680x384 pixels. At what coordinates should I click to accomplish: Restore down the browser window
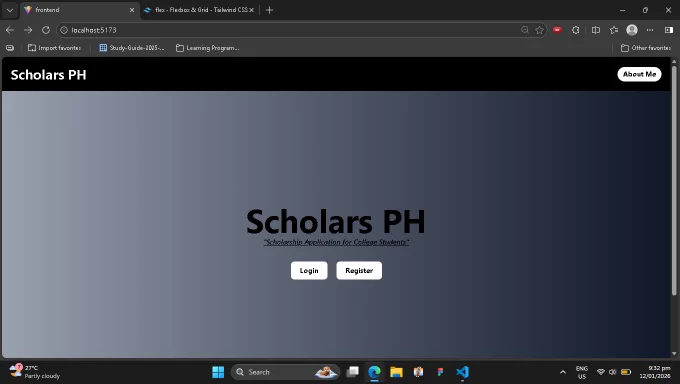pyautogui.click(x=645, y=10)
